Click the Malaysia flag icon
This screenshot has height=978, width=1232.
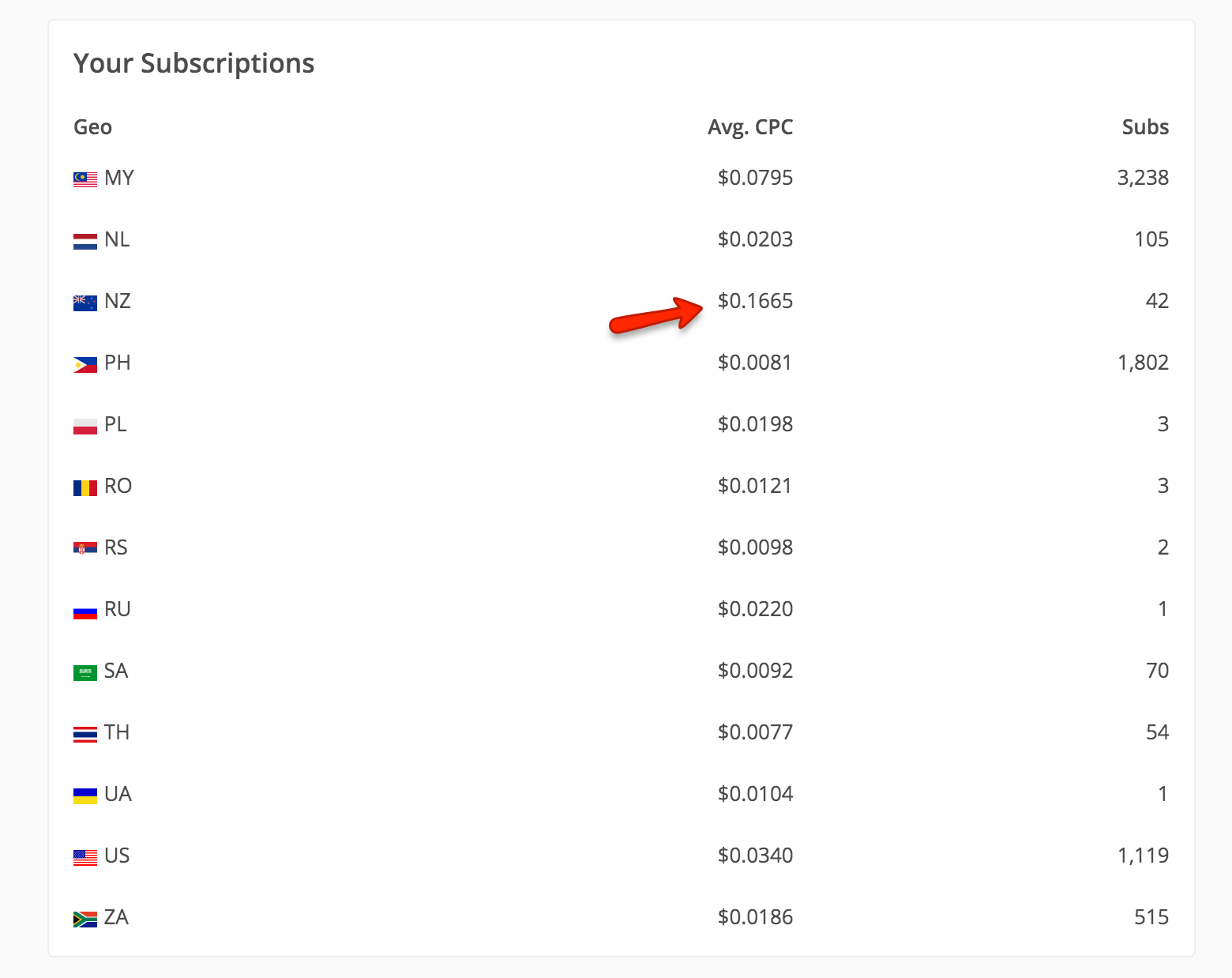[85, 179]
